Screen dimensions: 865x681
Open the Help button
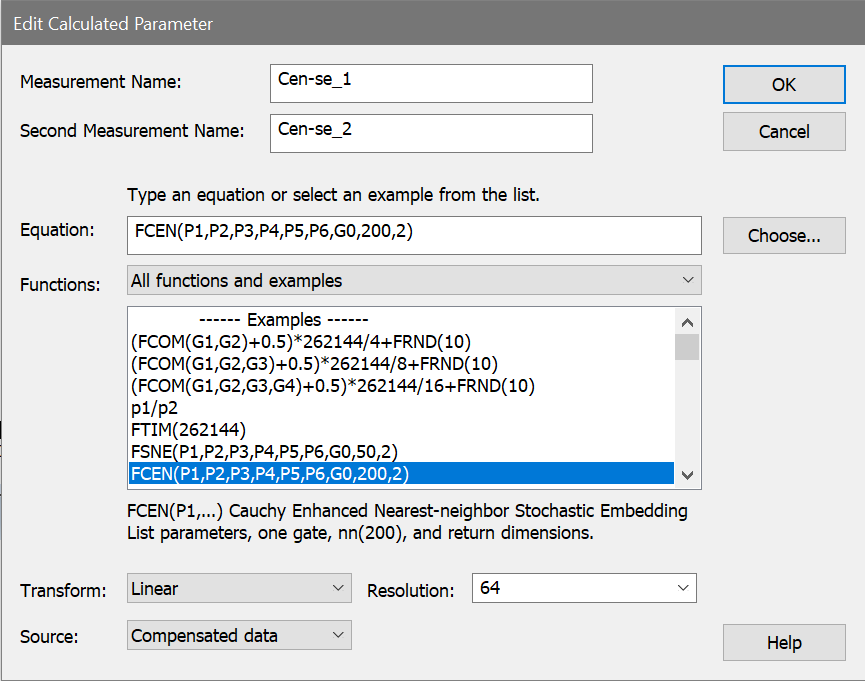click(783, 643)
